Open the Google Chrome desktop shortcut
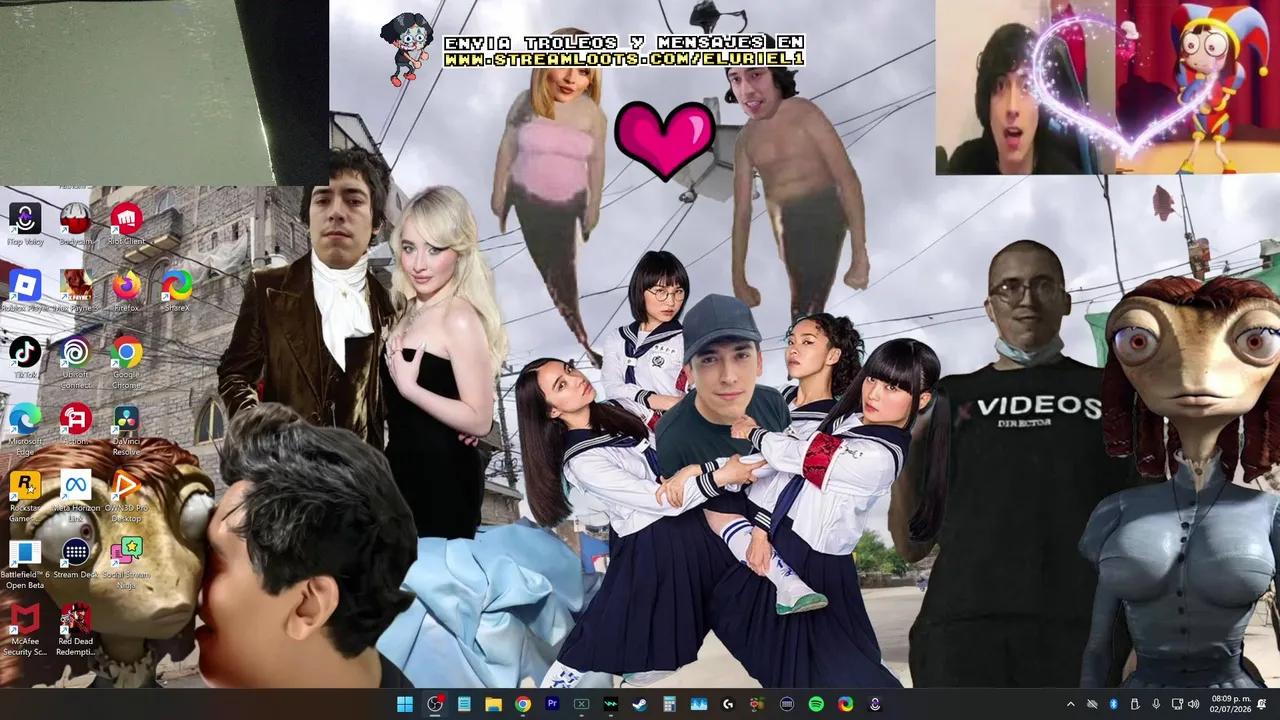 coord(126,362)
